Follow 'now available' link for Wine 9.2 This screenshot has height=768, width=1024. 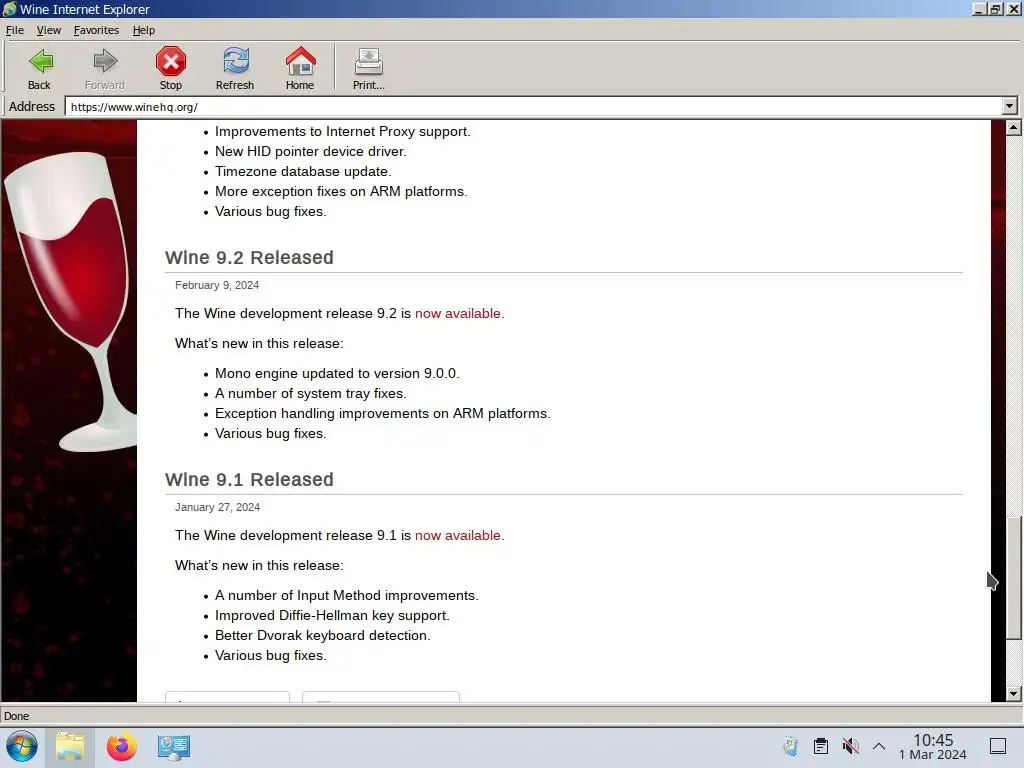click(x=458, y=313)
